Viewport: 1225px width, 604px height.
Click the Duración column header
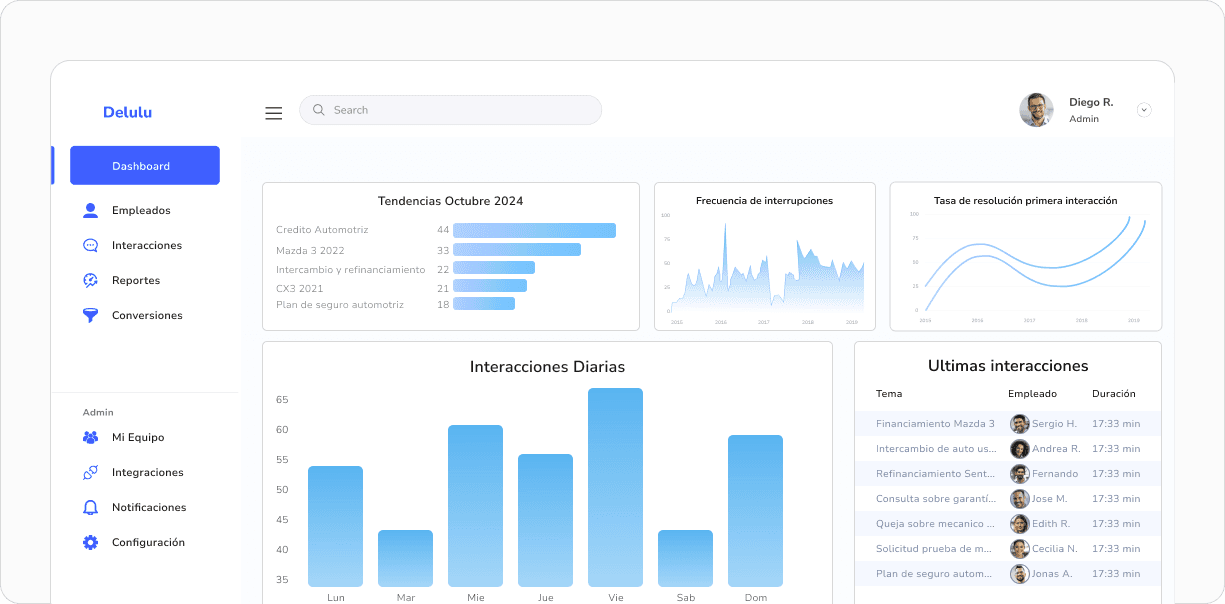(x=1114, y=394)
